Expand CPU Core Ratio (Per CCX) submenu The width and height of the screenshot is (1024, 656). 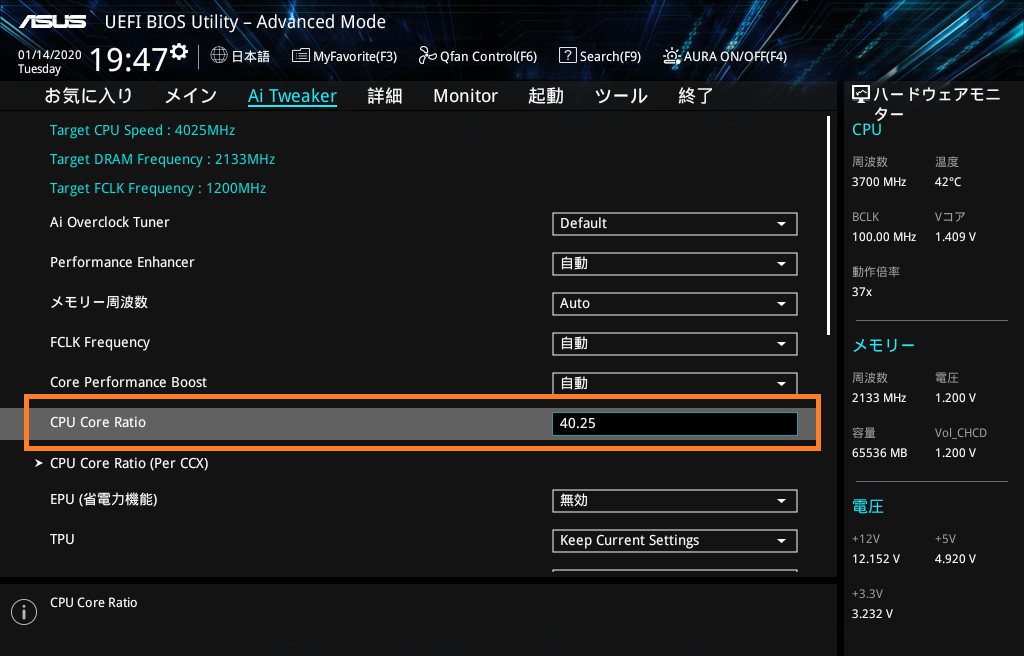coord(129,463)
